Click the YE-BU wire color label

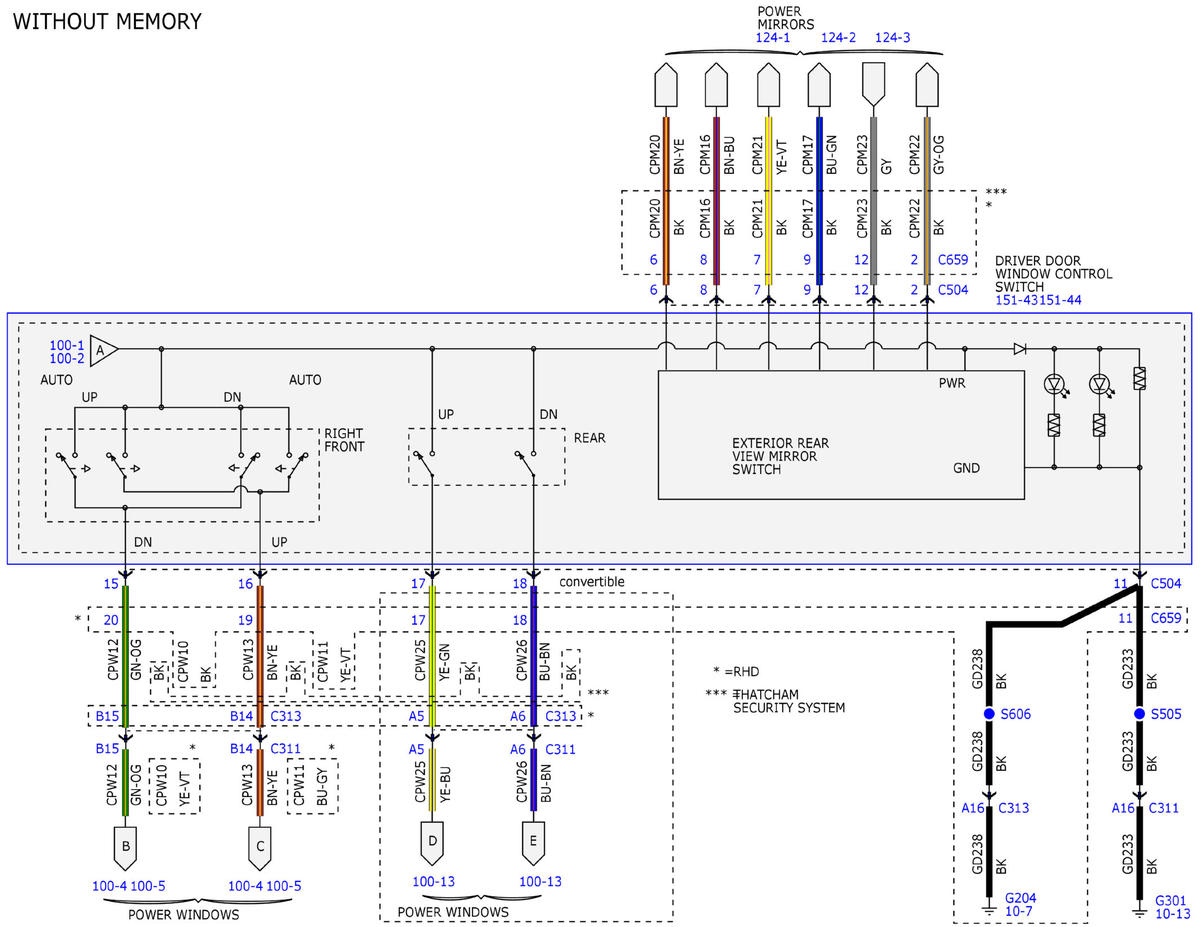click(444, 786)
